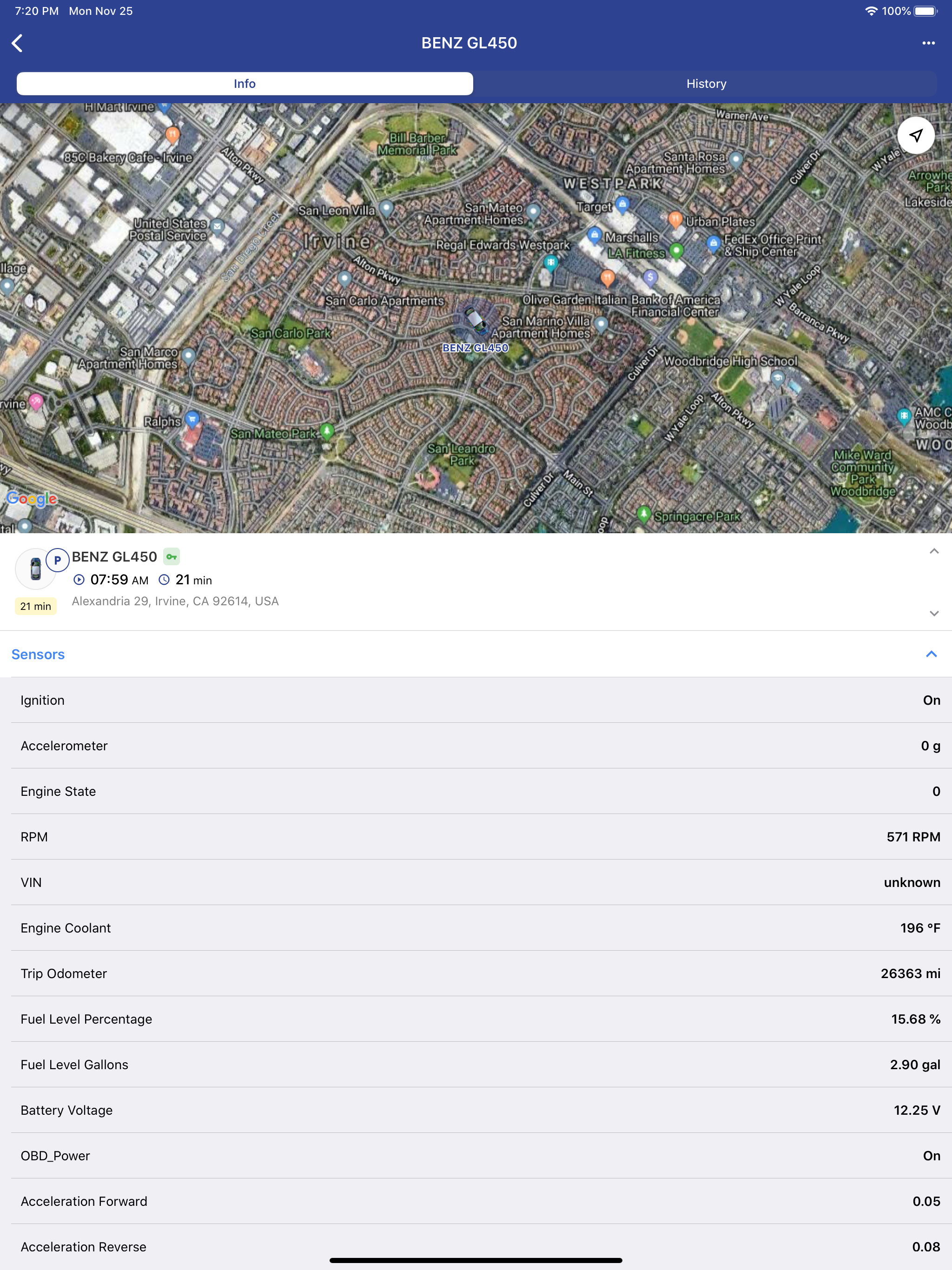This screenshot has height=1270, width=952.
Task: Switch to the Info tab
Action: click(x=245, y=84)
